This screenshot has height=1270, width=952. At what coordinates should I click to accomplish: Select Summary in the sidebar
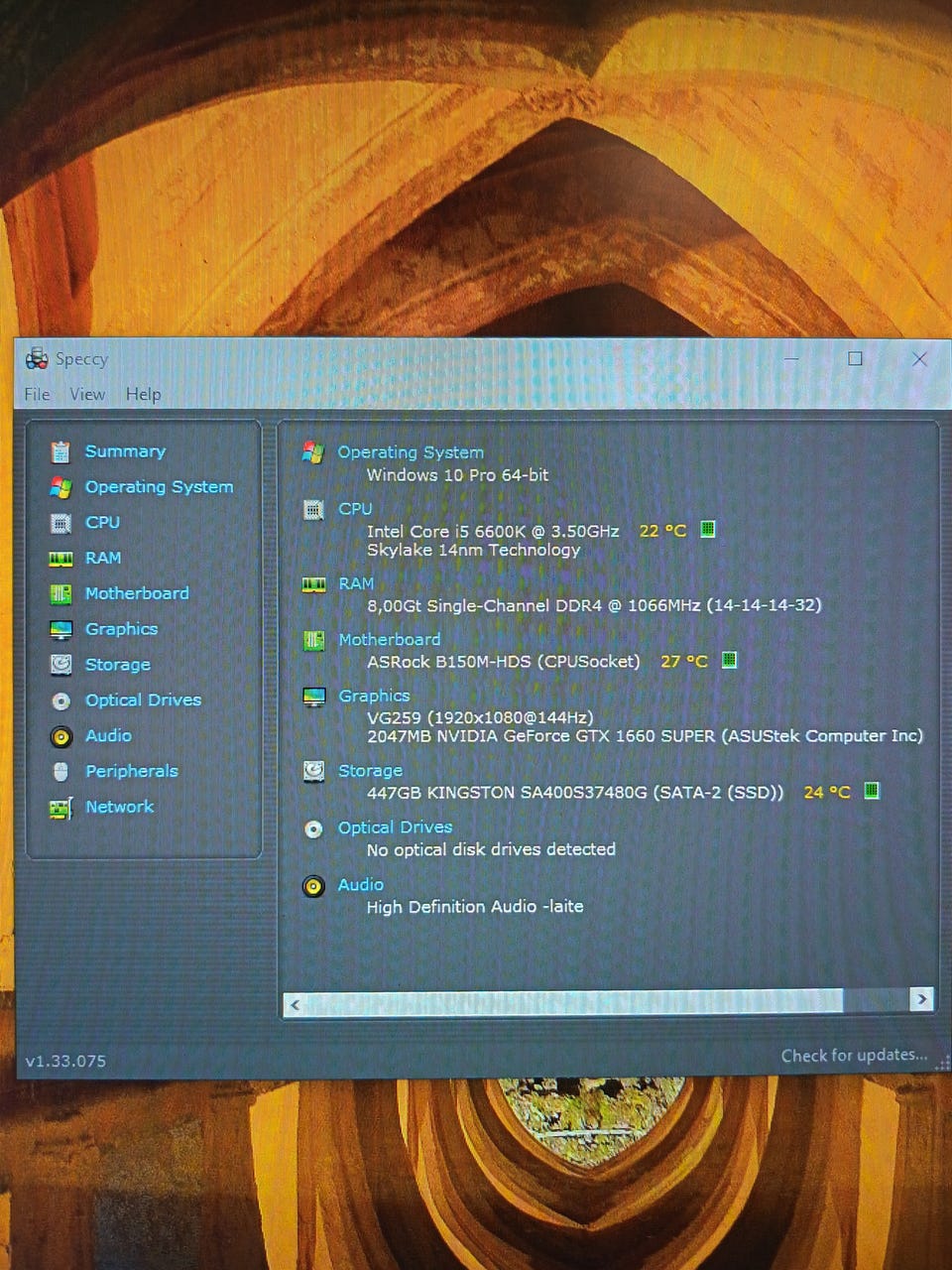(125, 451)
